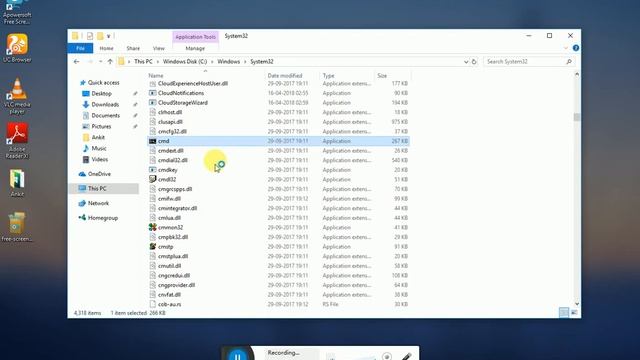Open the Manage ribbon tab

click(x=195, y=48)
